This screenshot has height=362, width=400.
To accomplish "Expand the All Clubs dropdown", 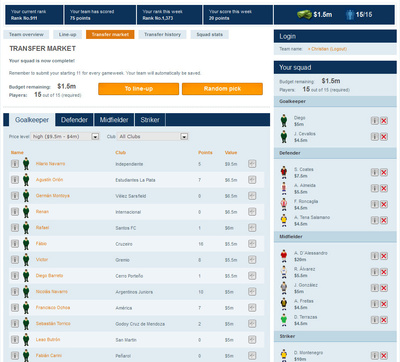I will (153, 136).
